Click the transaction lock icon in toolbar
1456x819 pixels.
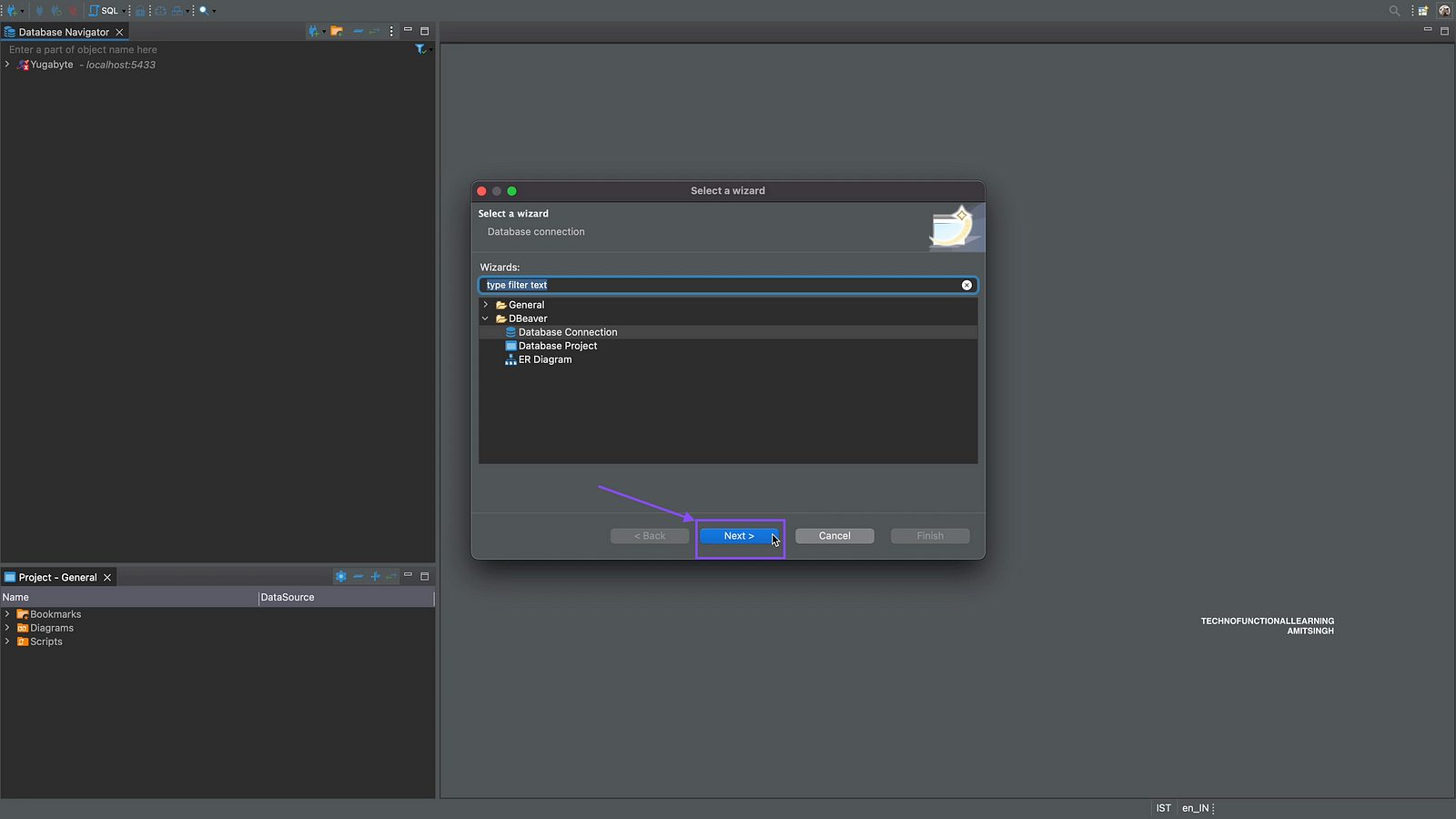(x=141, y=11)
